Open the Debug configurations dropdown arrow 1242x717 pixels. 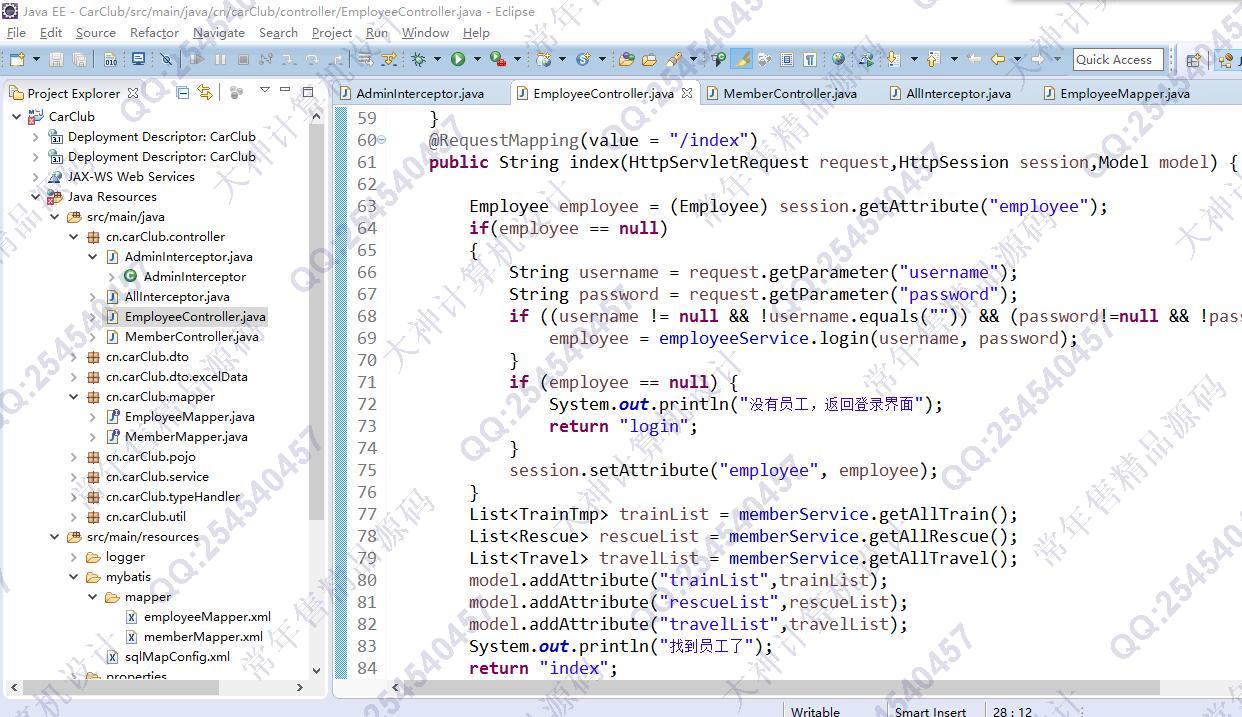coord(438,59)
